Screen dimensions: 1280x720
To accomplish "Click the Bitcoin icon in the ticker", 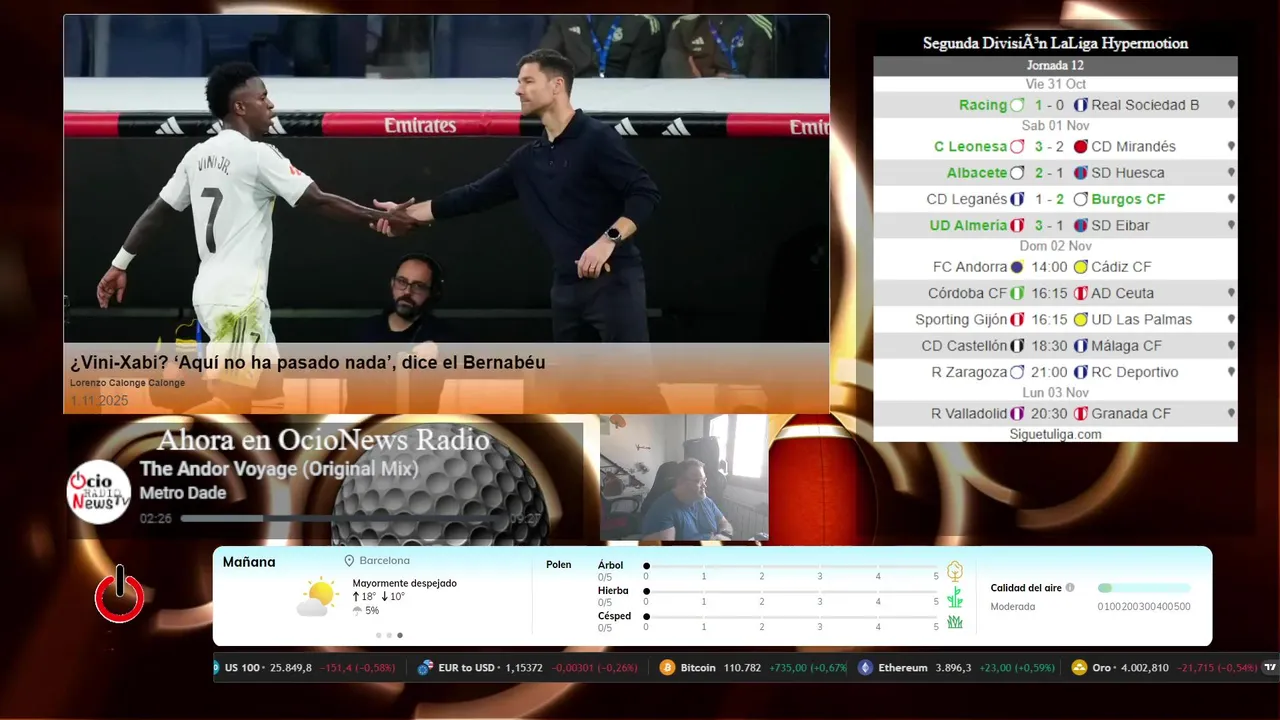I will (x=667, y=667).
